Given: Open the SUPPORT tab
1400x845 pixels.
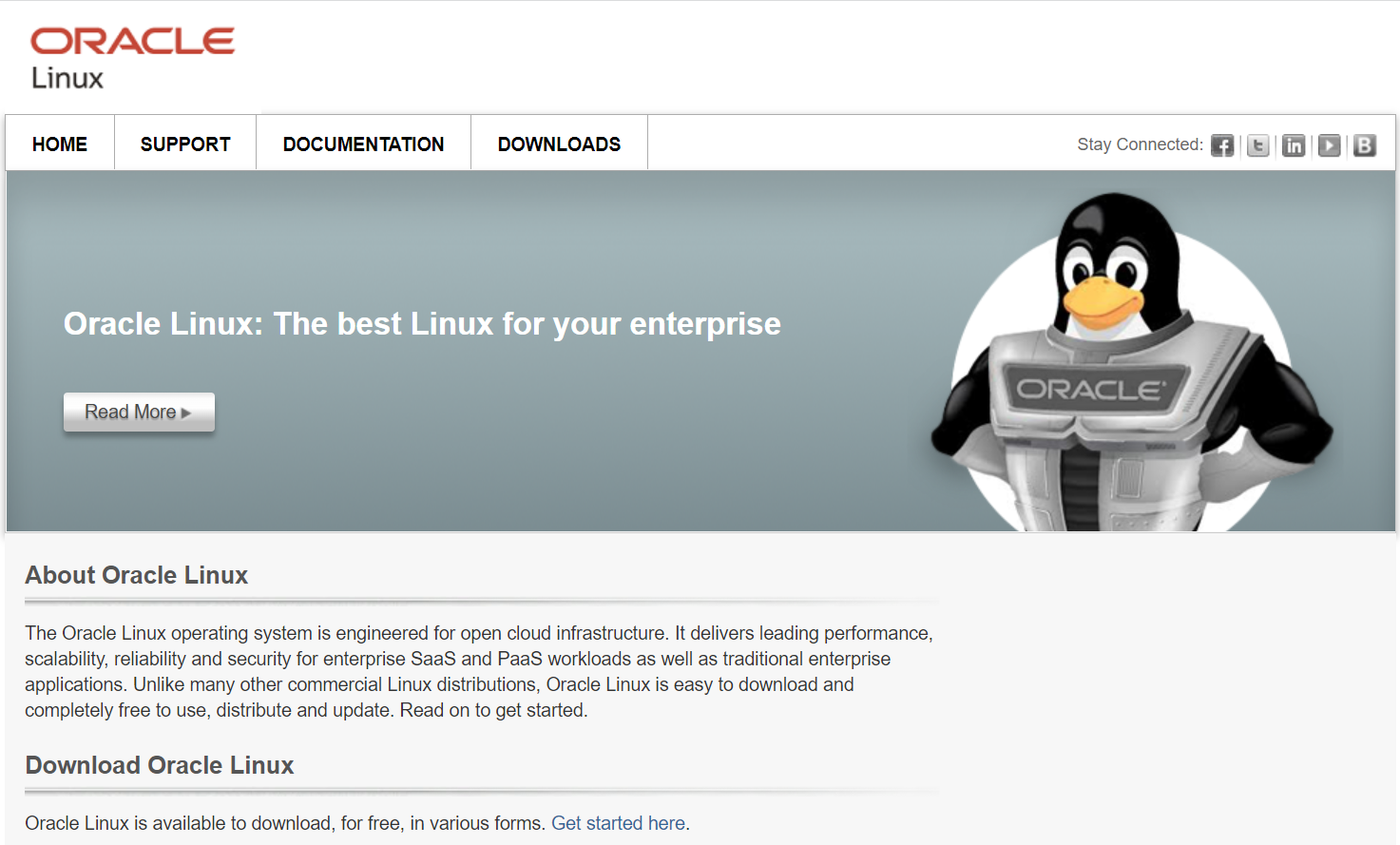Looking at the screenshot, I should click(x=185, y=144).
